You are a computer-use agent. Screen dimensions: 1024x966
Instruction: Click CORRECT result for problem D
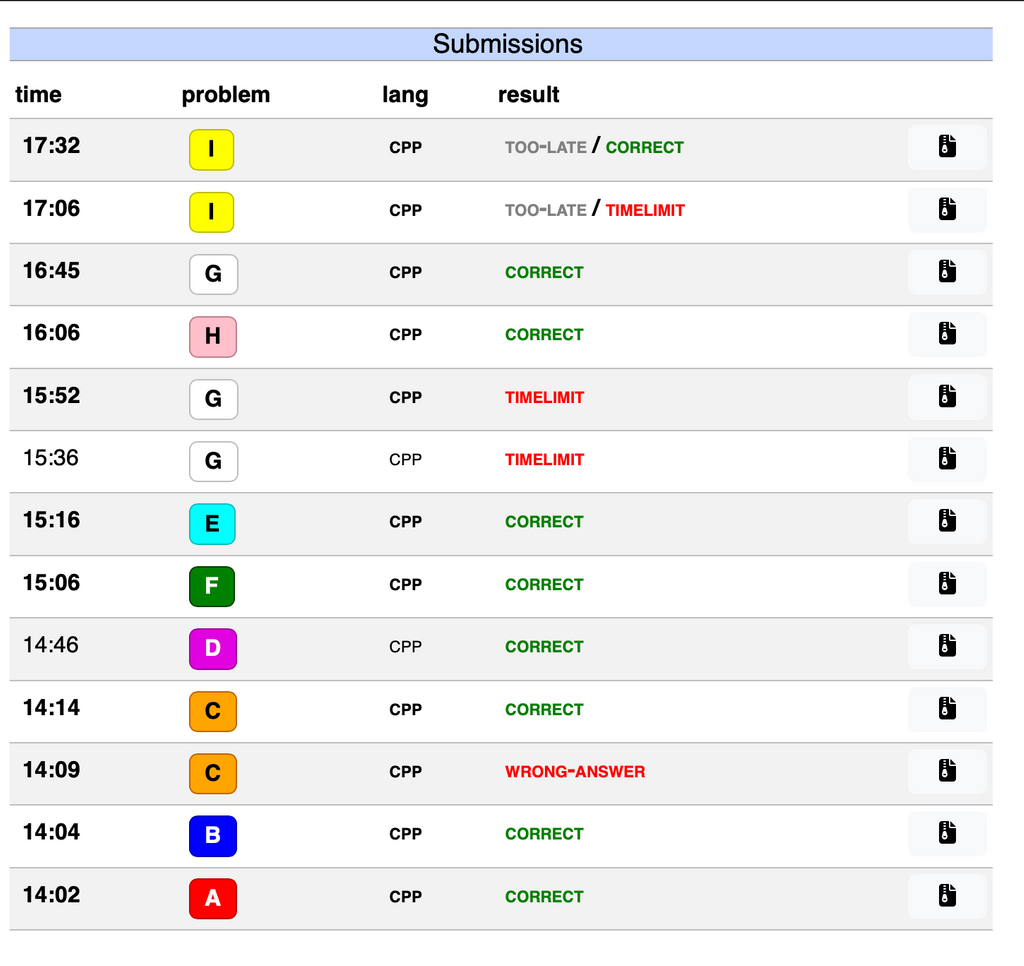(x=544, y=647)
